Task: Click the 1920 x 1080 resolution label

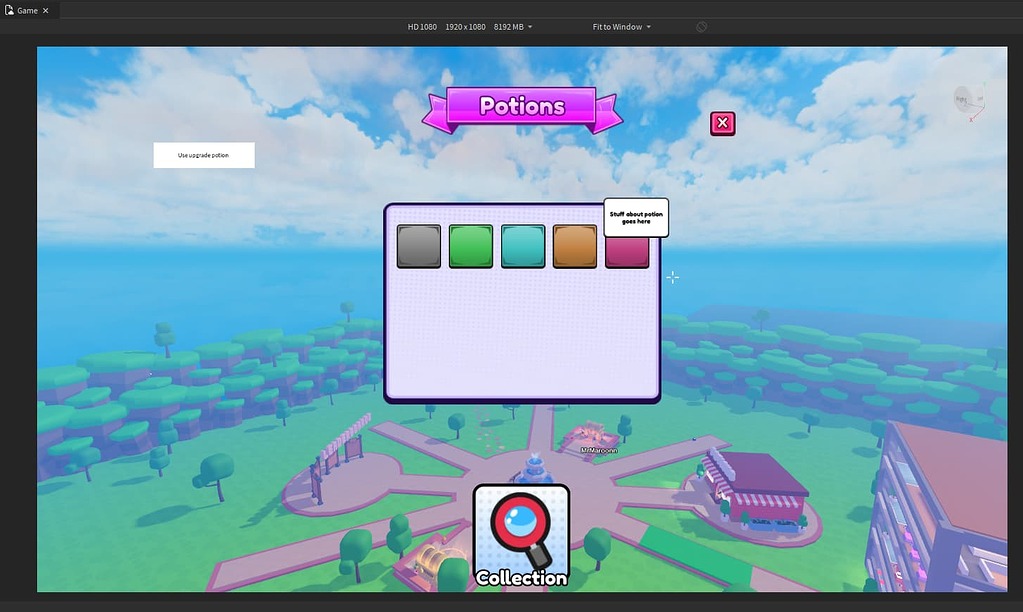Action: 464,26
